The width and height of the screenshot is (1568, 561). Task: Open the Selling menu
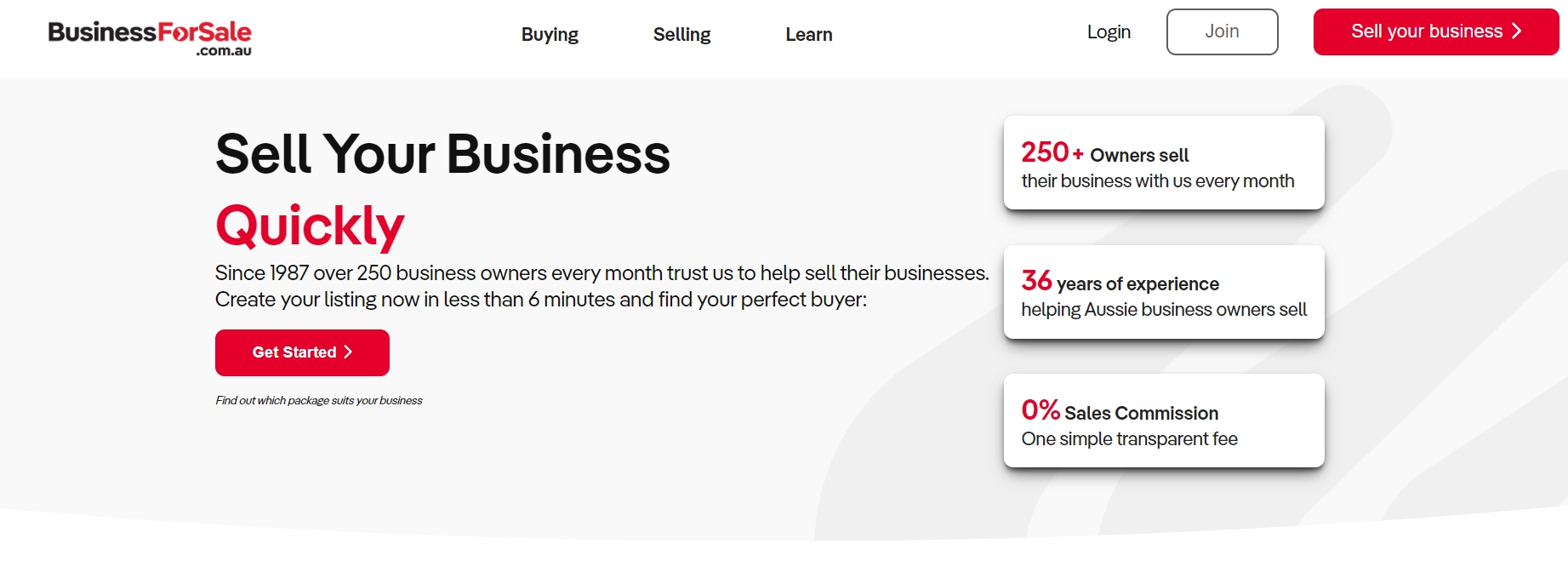(x=681, y=35)
